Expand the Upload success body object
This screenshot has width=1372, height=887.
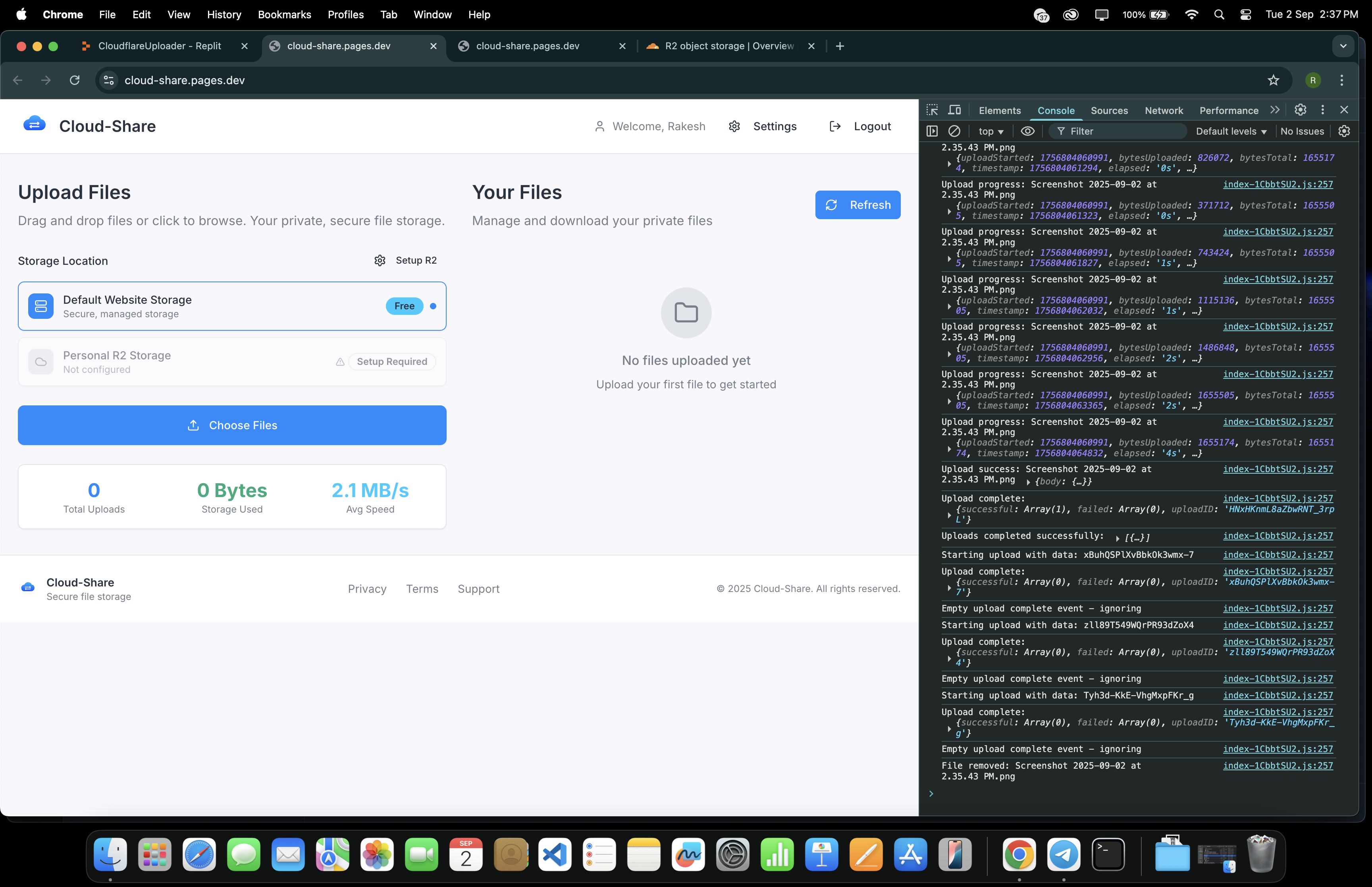(1028, 482)
